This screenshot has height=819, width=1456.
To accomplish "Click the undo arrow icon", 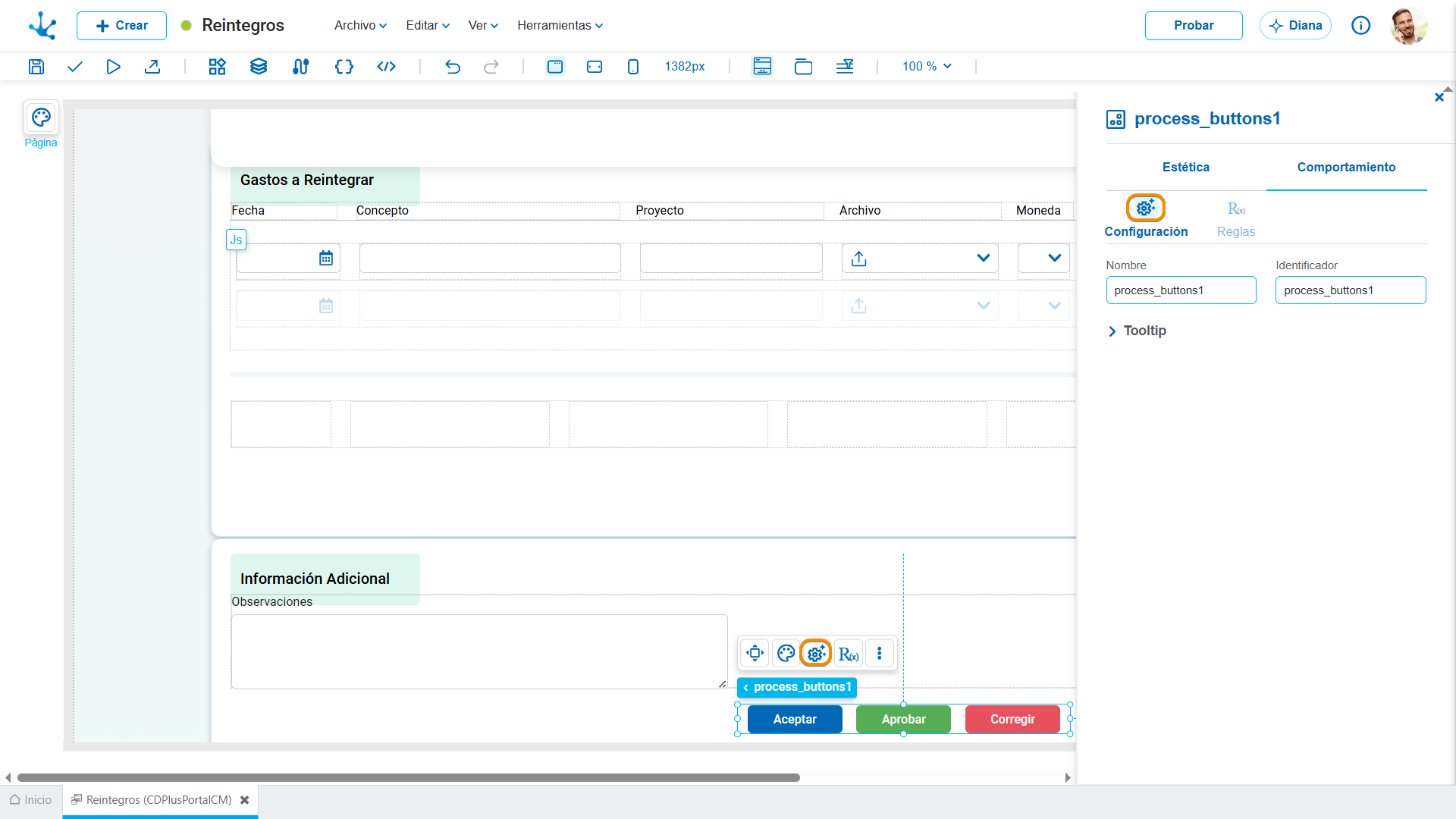I will [x=453, y=67].
